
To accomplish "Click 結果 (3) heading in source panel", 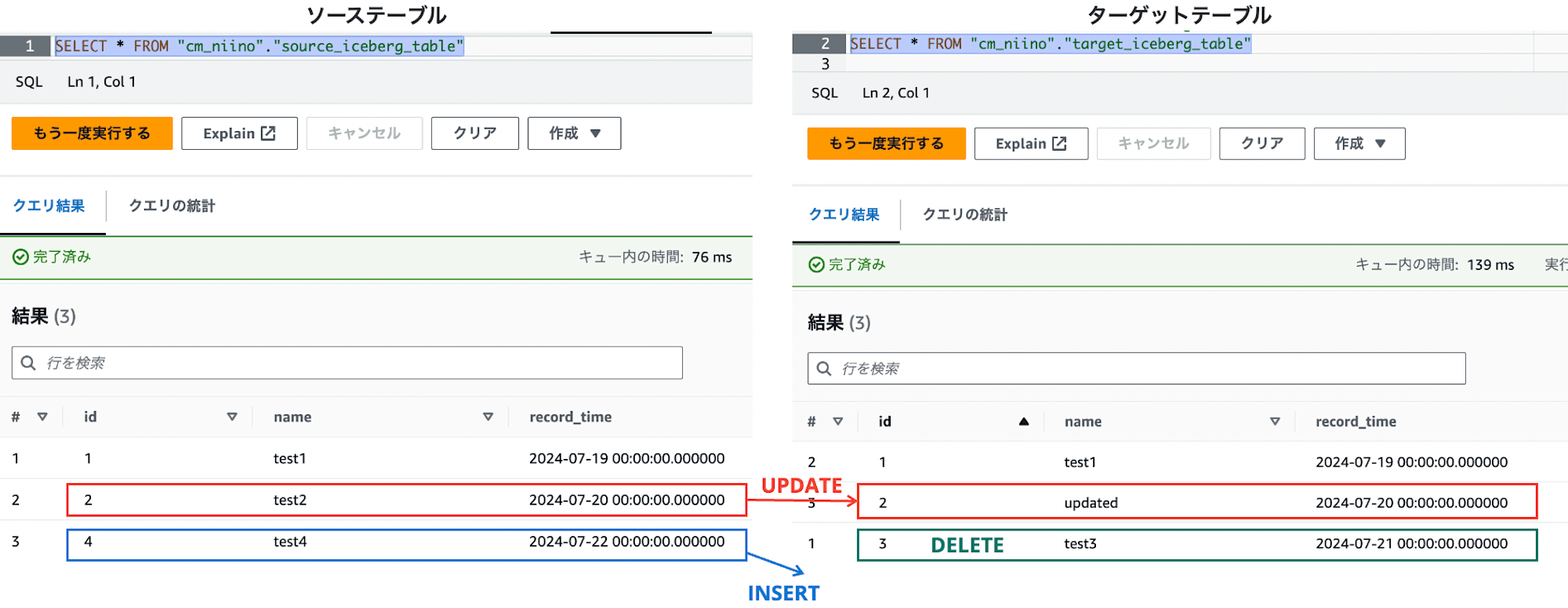I will click(44, 316).
